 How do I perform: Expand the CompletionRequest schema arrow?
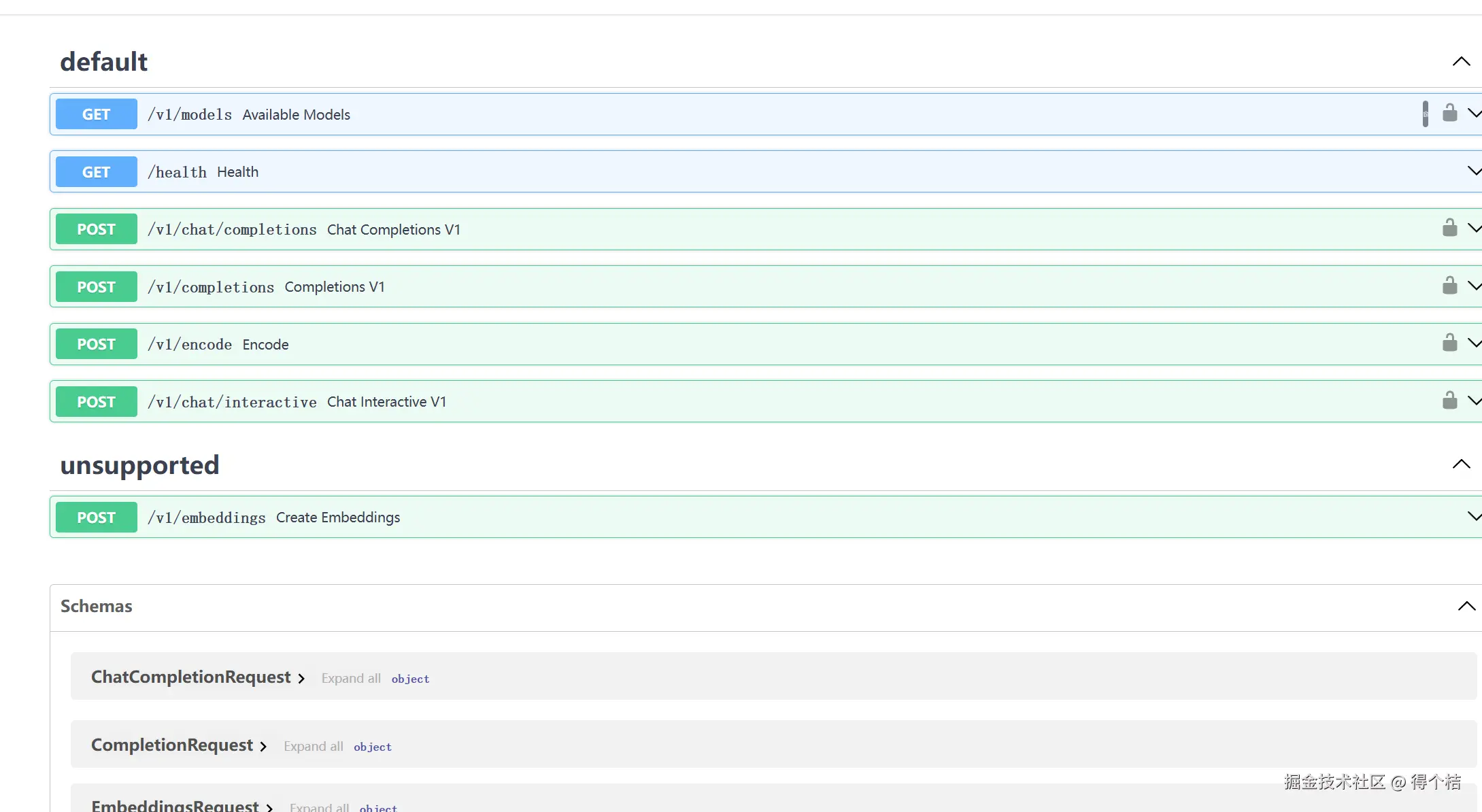[x=263, y=747]
